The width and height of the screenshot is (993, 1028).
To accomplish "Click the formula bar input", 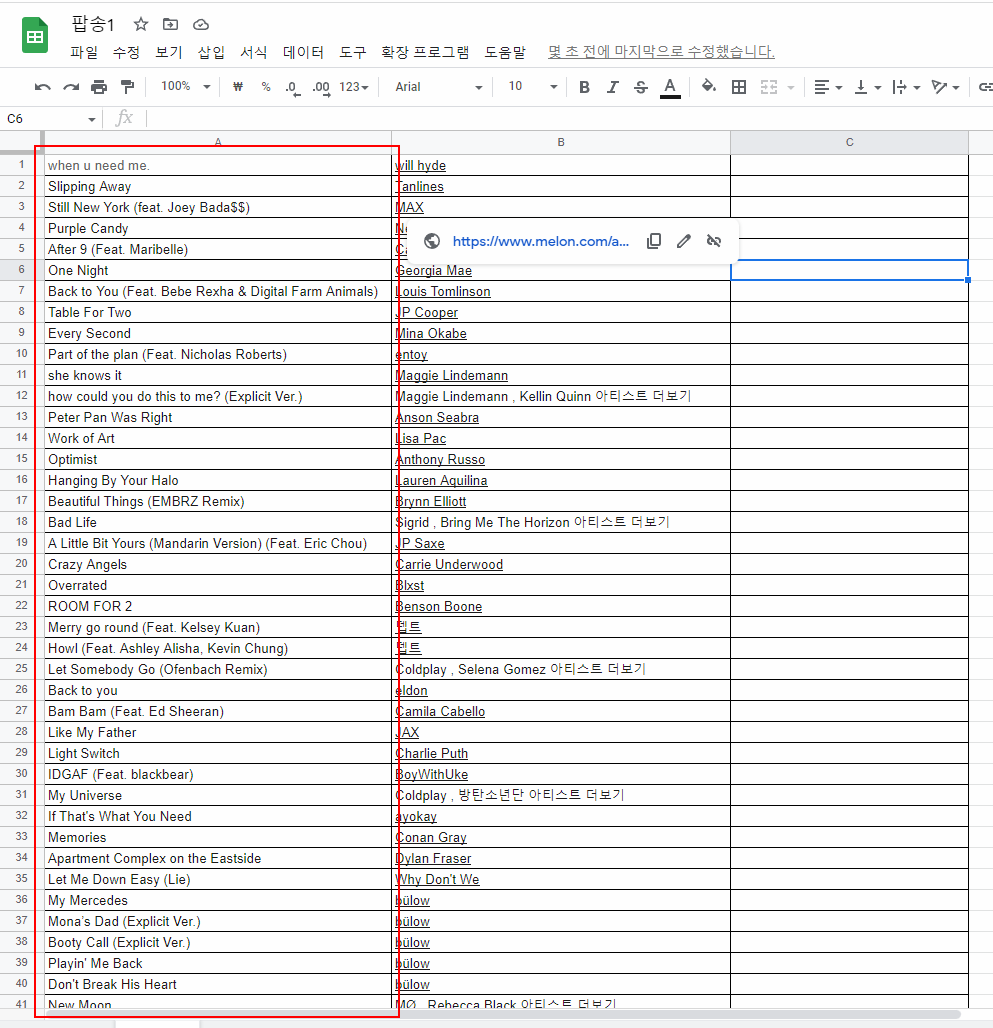I will pos(569,119).
